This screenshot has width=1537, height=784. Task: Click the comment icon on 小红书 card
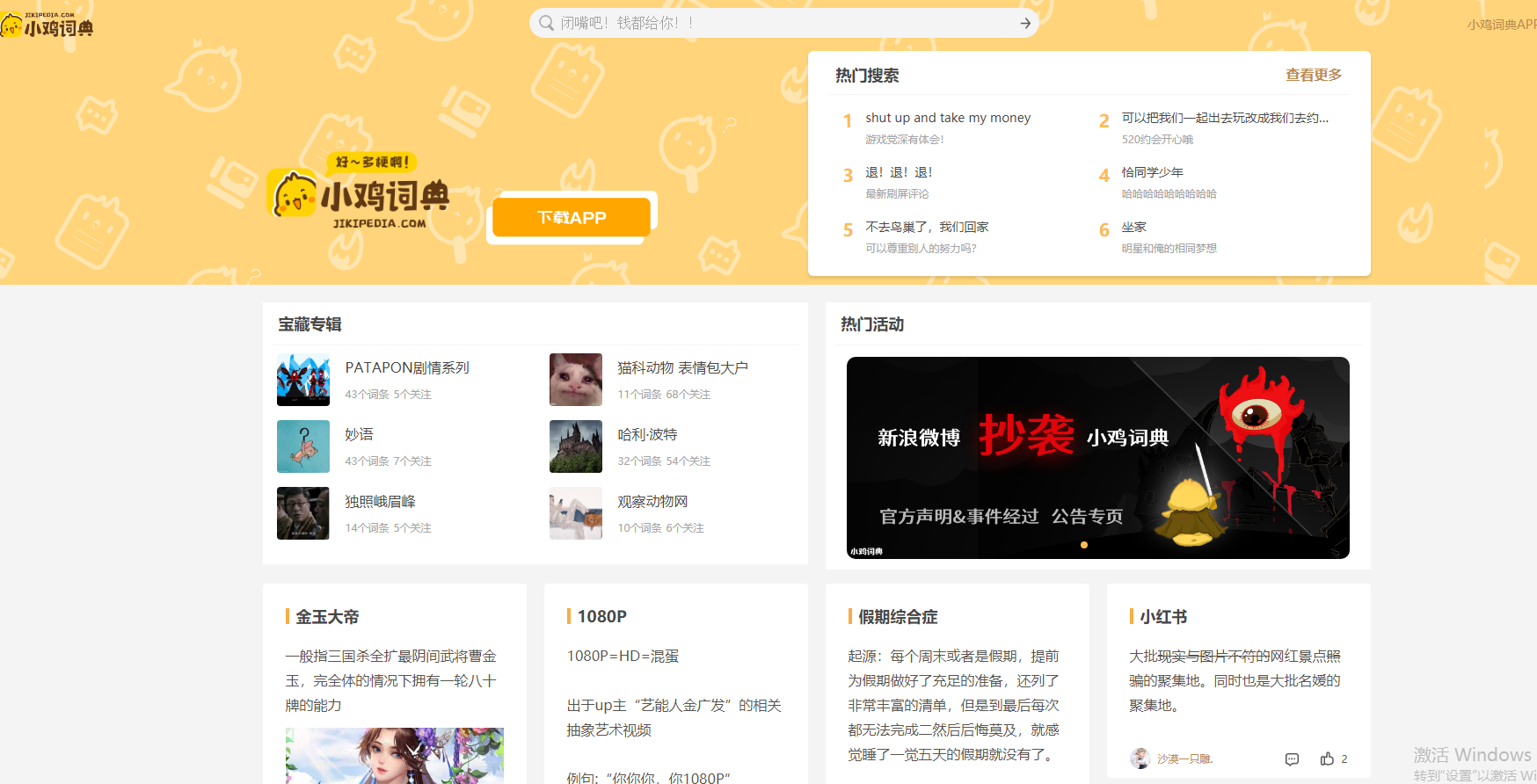click(1292, 759)
